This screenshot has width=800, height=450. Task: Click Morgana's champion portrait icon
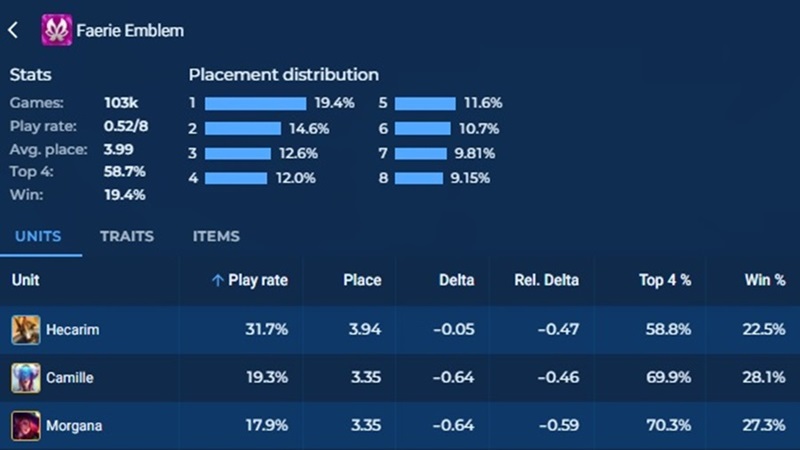pos(26,426)
